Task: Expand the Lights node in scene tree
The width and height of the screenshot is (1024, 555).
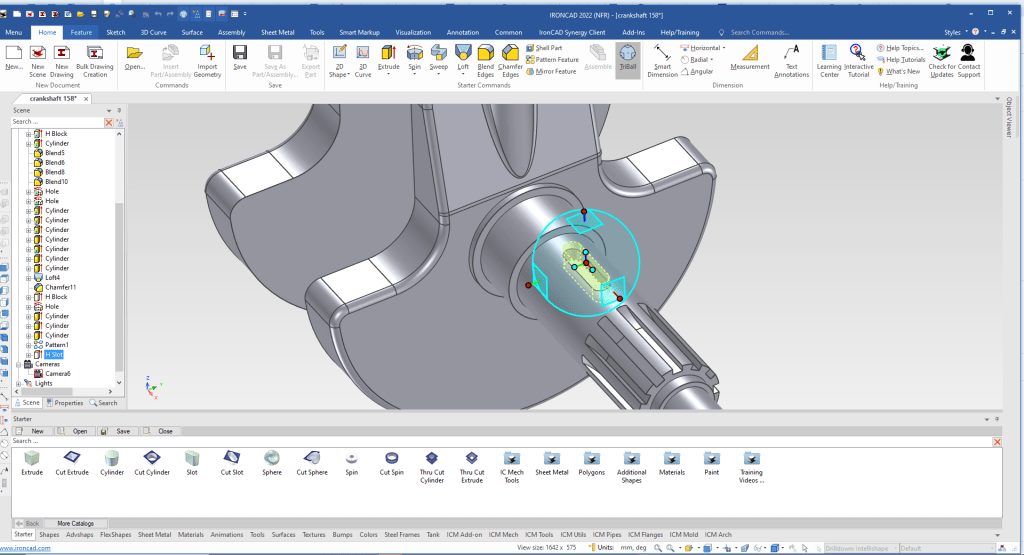Action: (19, 383)
